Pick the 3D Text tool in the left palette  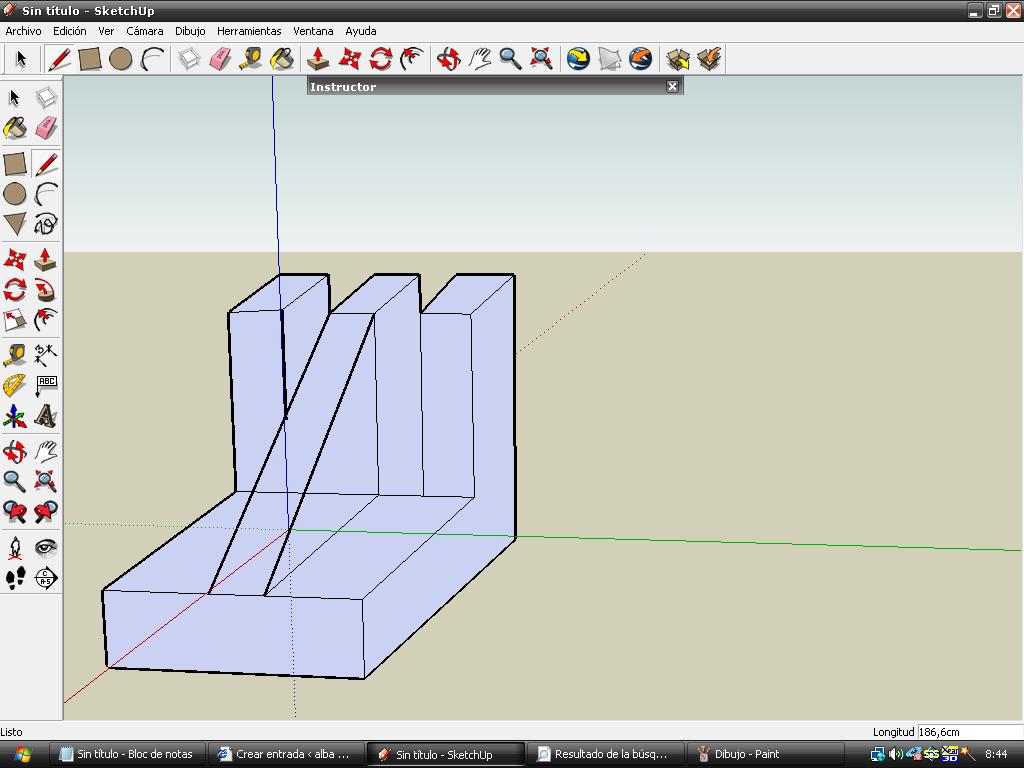click(46, 416)
